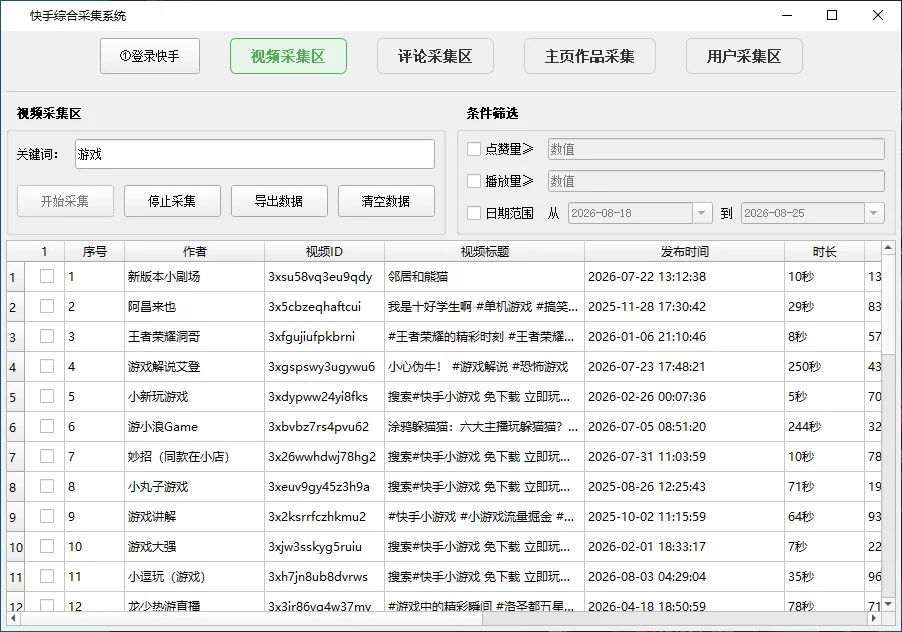Viewport: 902px width, 632px height.
Task: Check the box for row 小丸子游戏
Action: [x=47, y=486]
